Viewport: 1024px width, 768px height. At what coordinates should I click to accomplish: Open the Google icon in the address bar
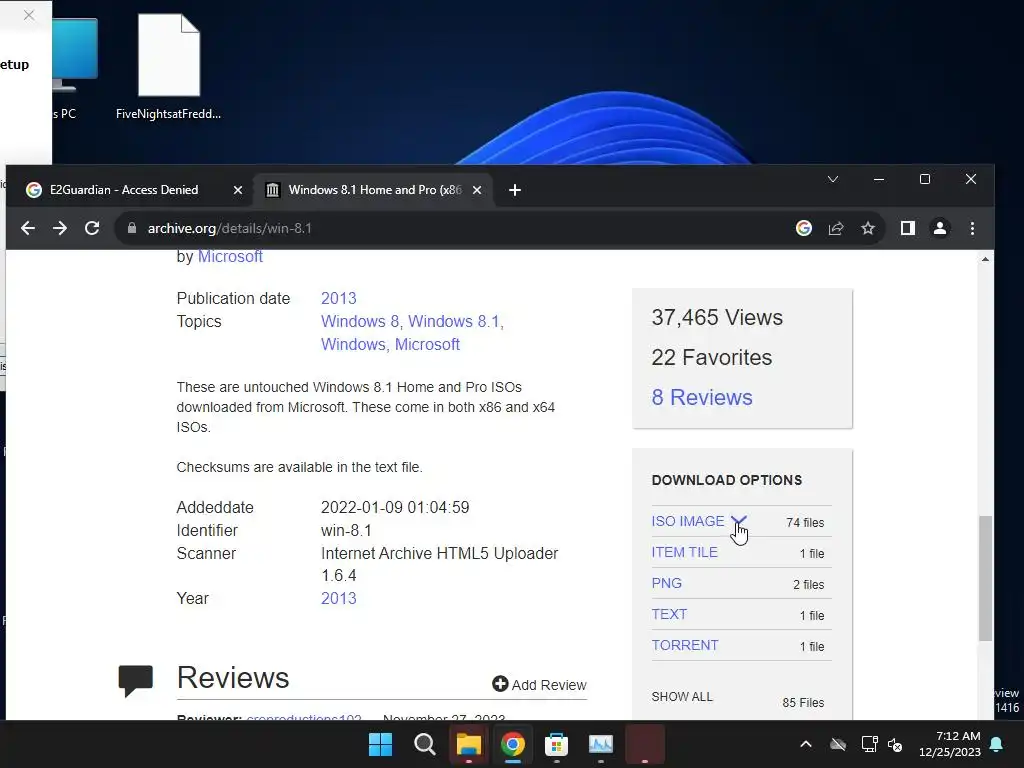(x=804, y=228)
